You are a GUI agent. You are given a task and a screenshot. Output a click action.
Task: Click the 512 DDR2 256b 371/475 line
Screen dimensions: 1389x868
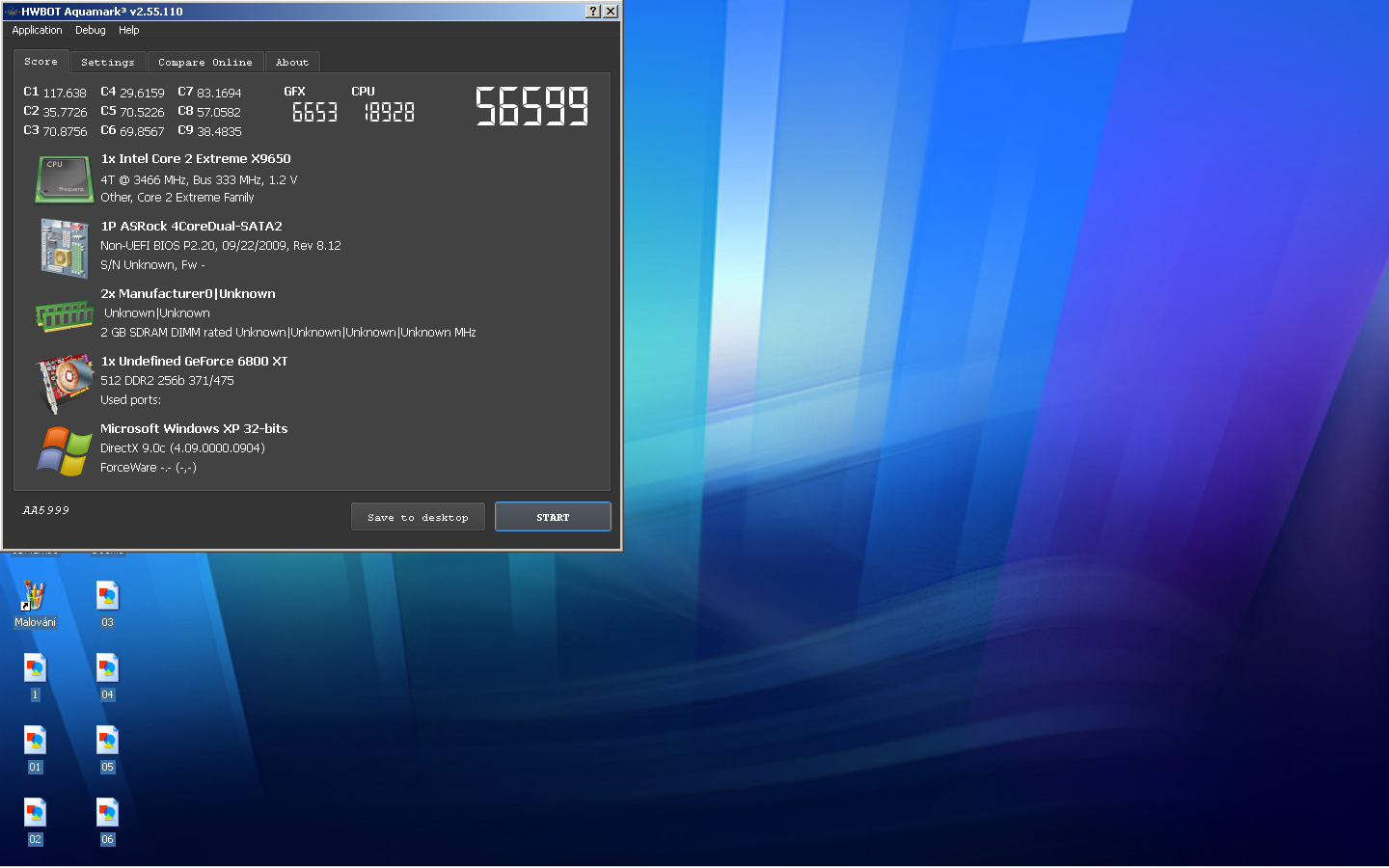167,381
